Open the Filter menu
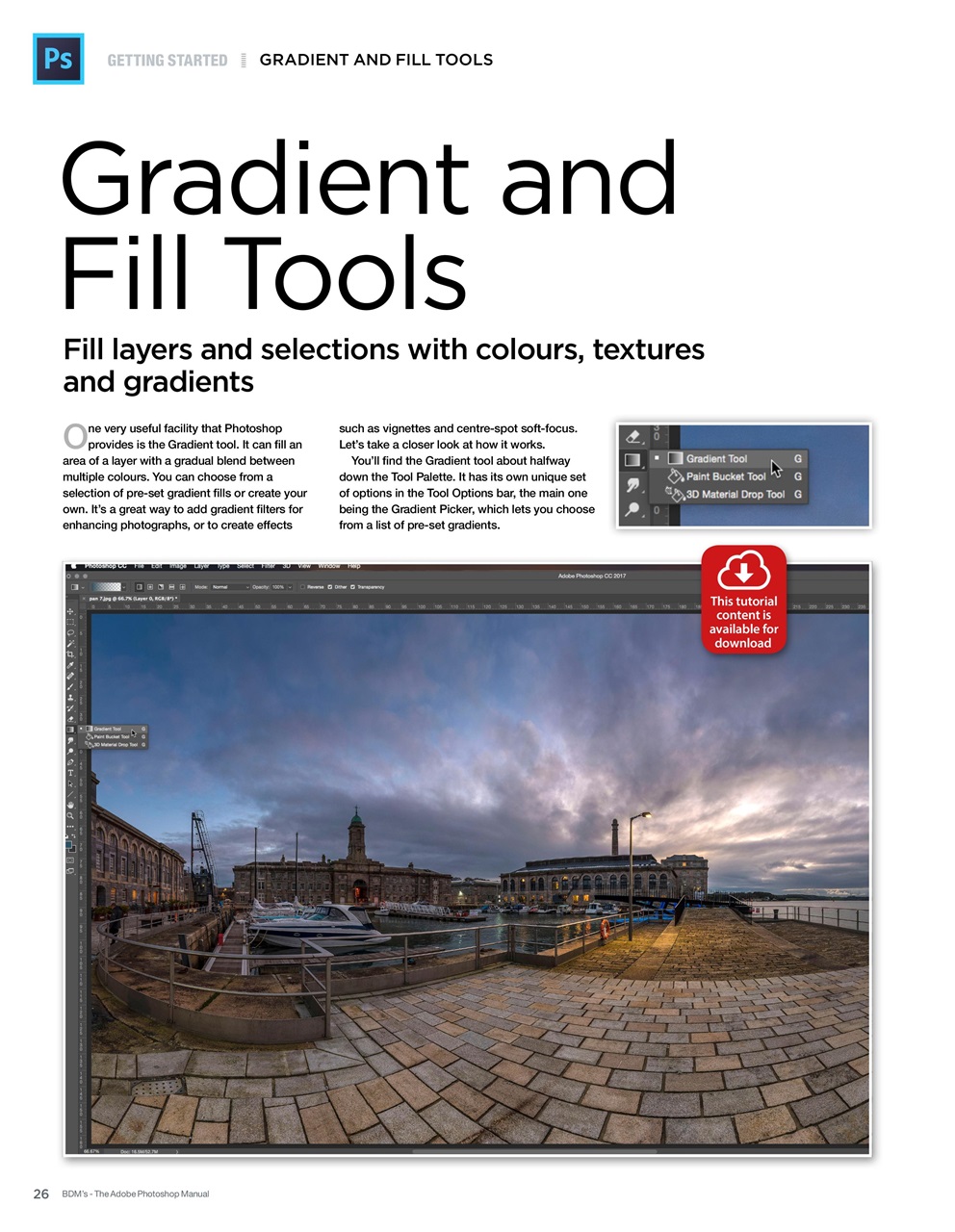Viewport: 955px width, 1232px height. pos(267,566)
